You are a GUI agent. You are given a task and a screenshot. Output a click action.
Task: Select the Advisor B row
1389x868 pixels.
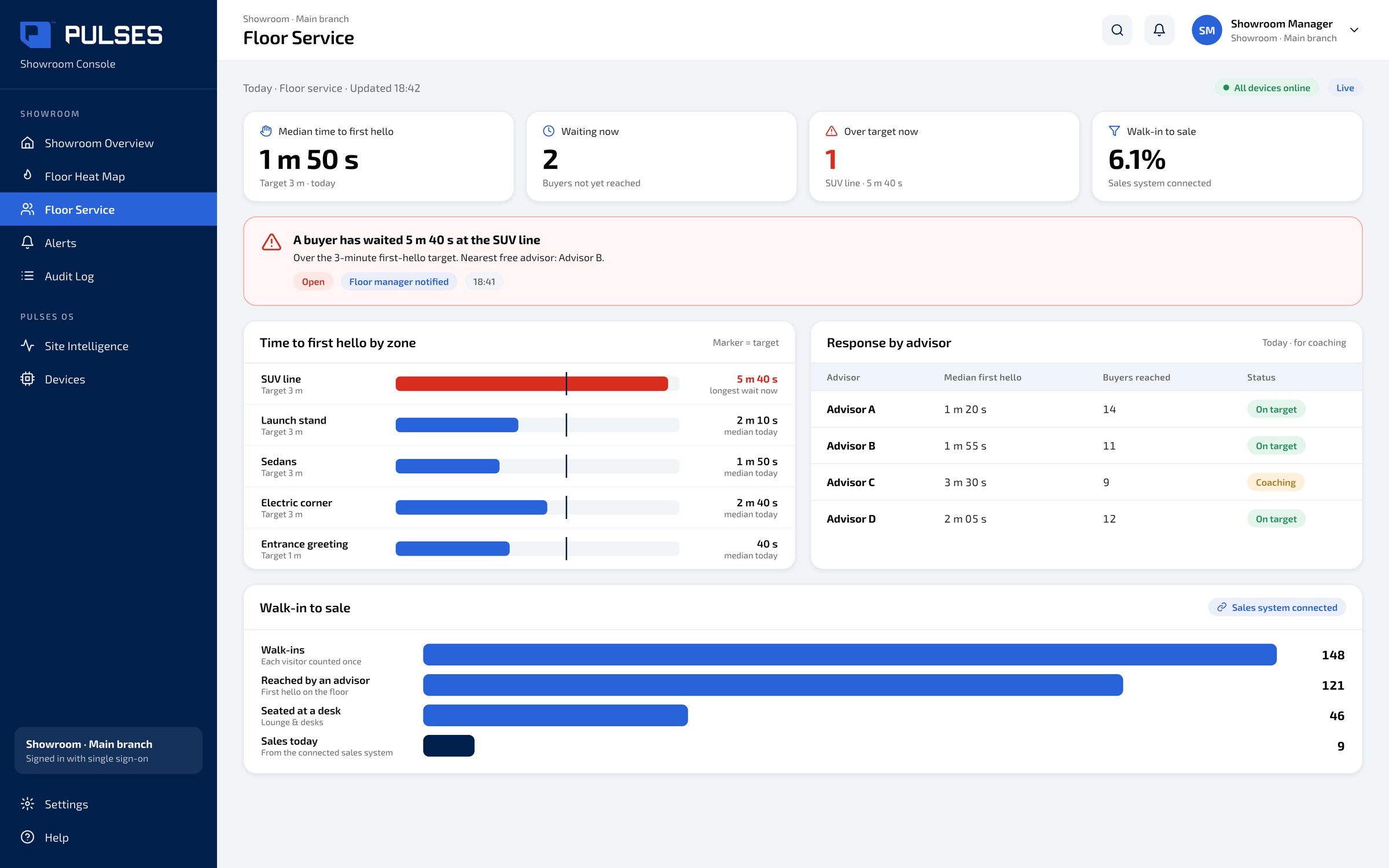1086,446
